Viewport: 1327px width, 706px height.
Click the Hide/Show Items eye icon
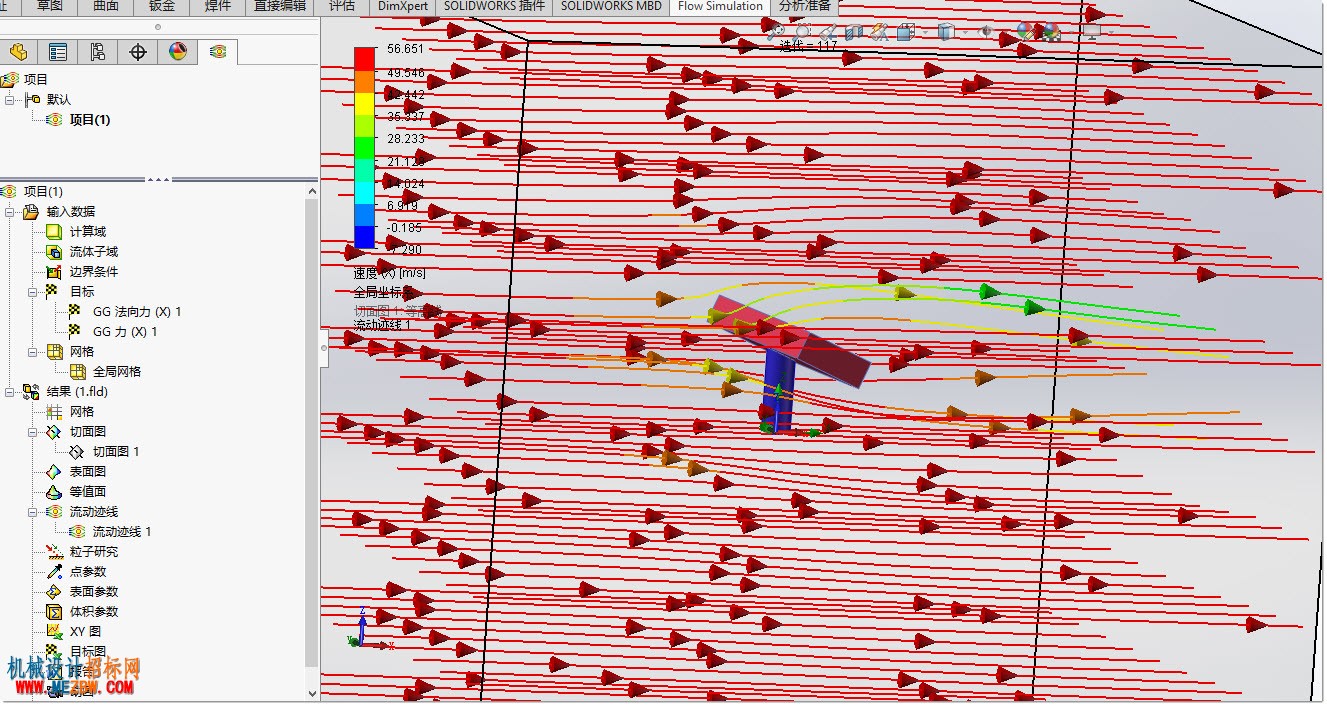986,32
